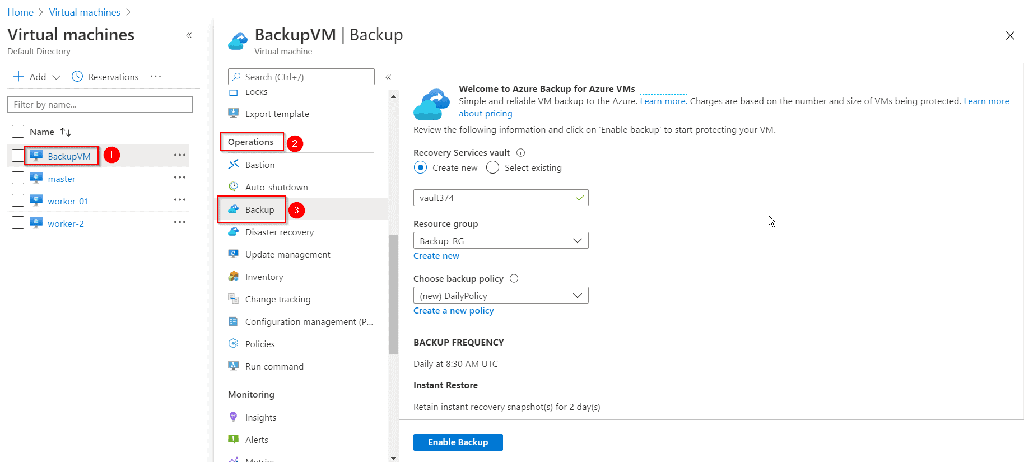Open Configuration management menu item
The image size is (1024, 462).
(307, 322)
